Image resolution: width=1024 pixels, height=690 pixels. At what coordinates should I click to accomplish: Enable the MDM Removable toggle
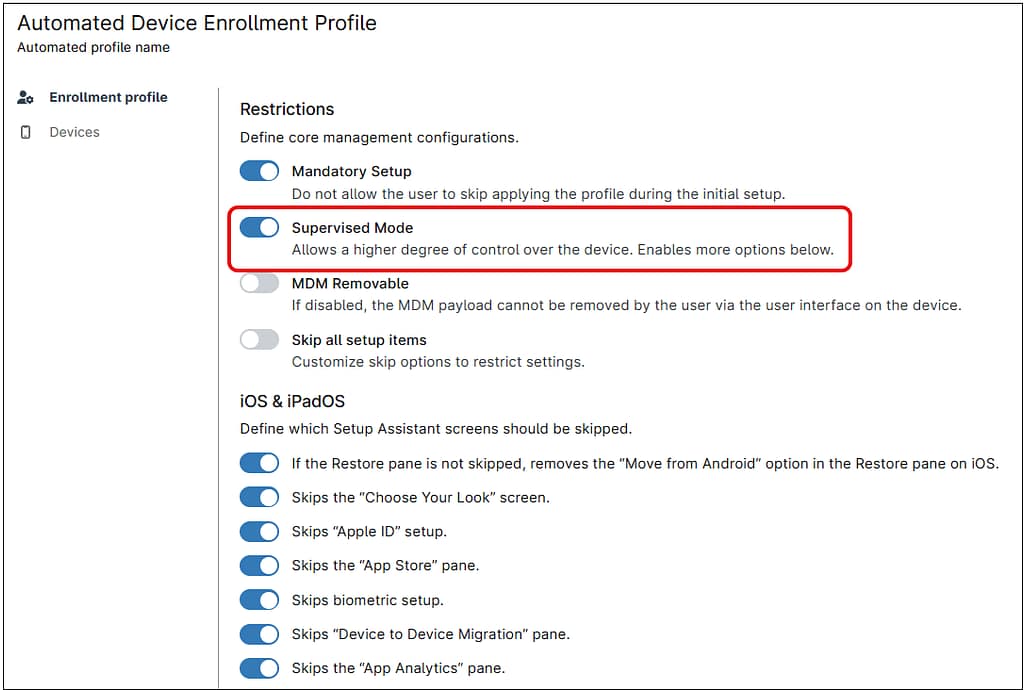[259, 283]
